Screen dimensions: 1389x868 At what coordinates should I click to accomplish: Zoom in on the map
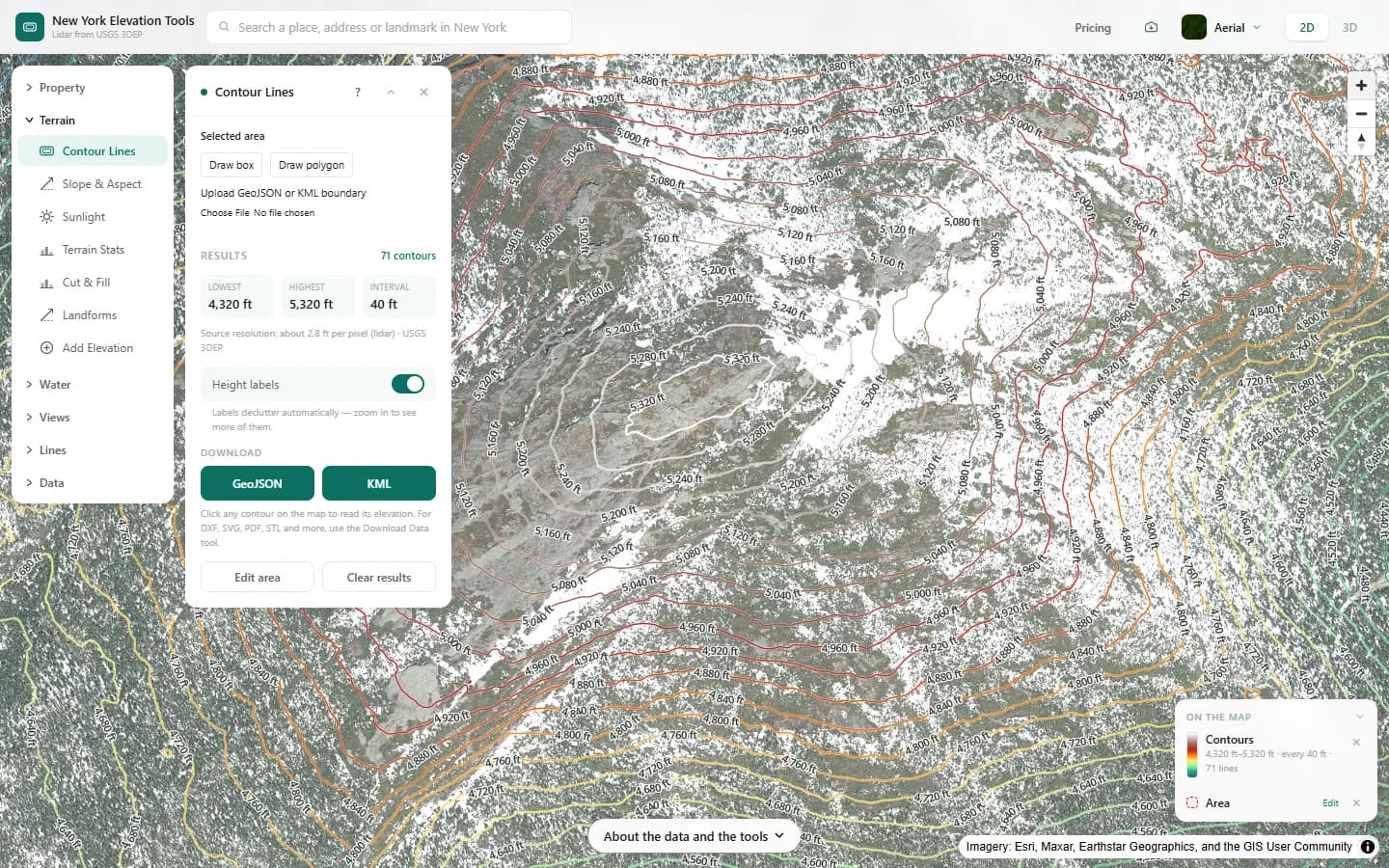1361,86
